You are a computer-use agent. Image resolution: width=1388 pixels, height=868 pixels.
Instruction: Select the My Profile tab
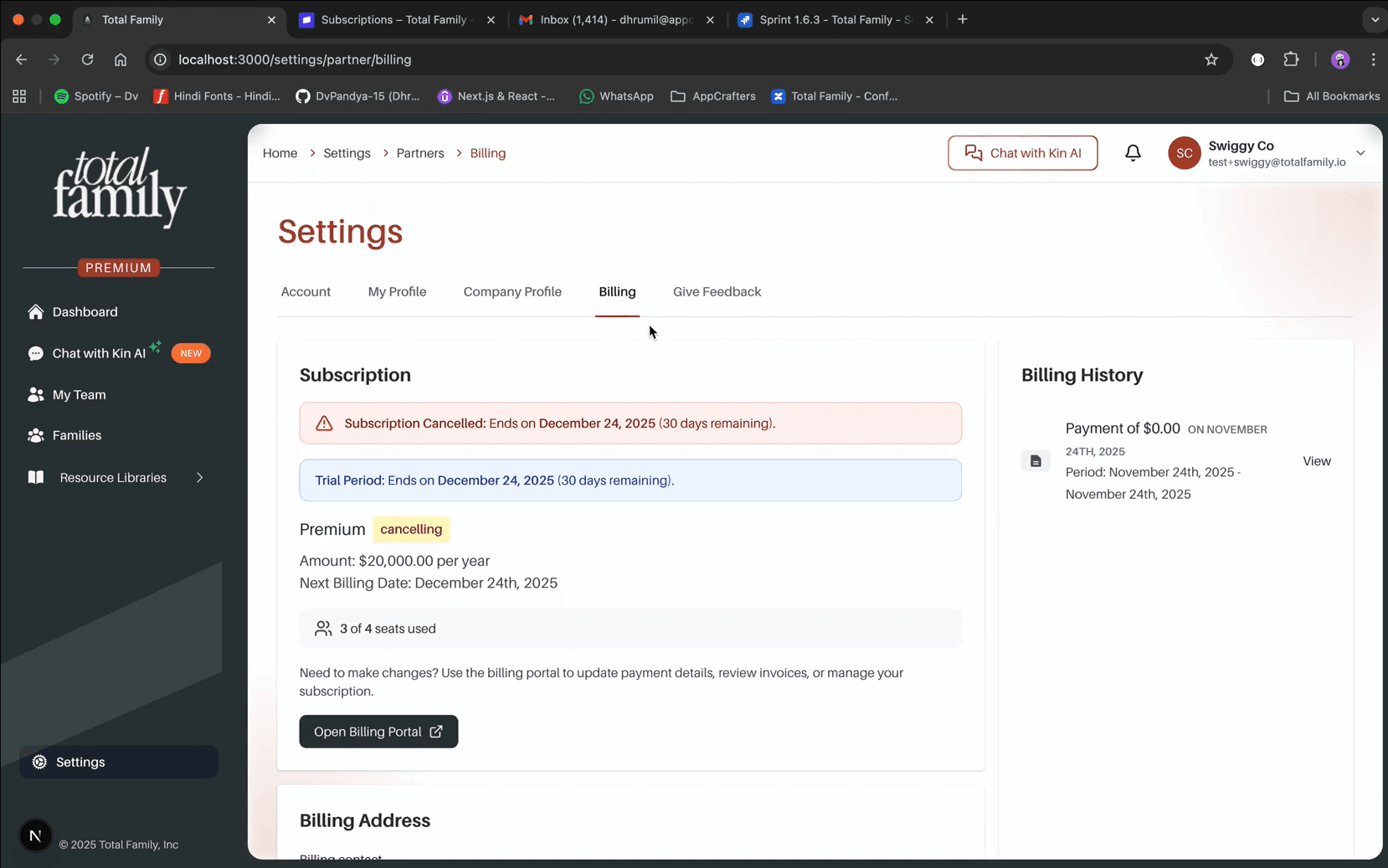pos(397,291)
